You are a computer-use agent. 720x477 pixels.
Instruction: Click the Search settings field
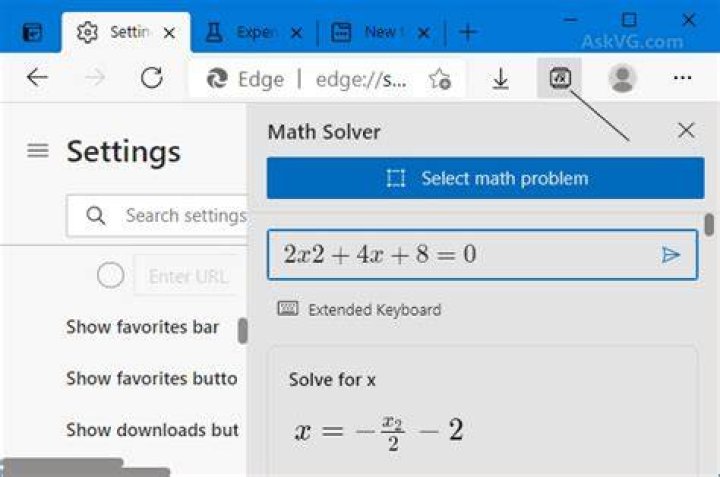tap(158, 216)
